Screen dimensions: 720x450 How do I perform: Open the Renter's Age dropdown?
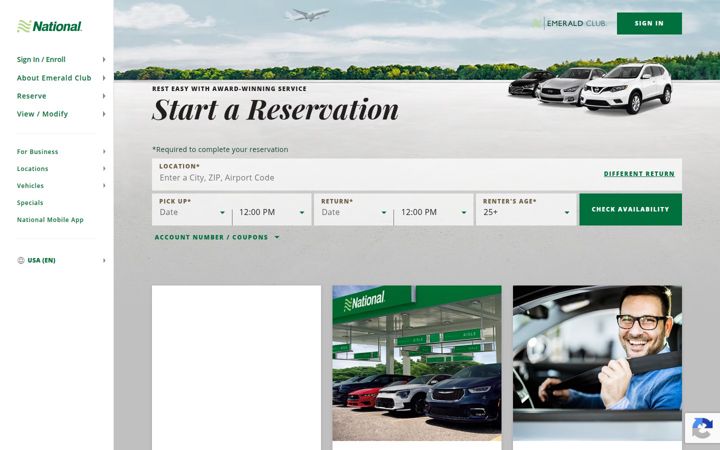point(526,212)
